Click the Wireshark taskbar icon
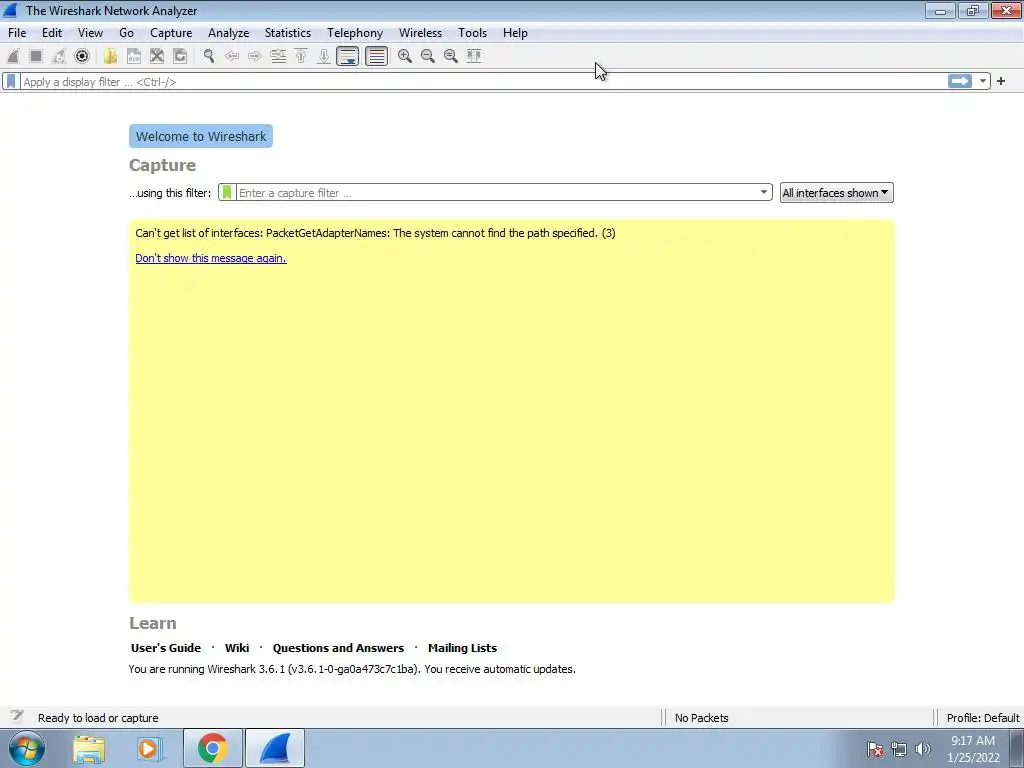Screen dimensions: 1024x768 tap(275, 748)
